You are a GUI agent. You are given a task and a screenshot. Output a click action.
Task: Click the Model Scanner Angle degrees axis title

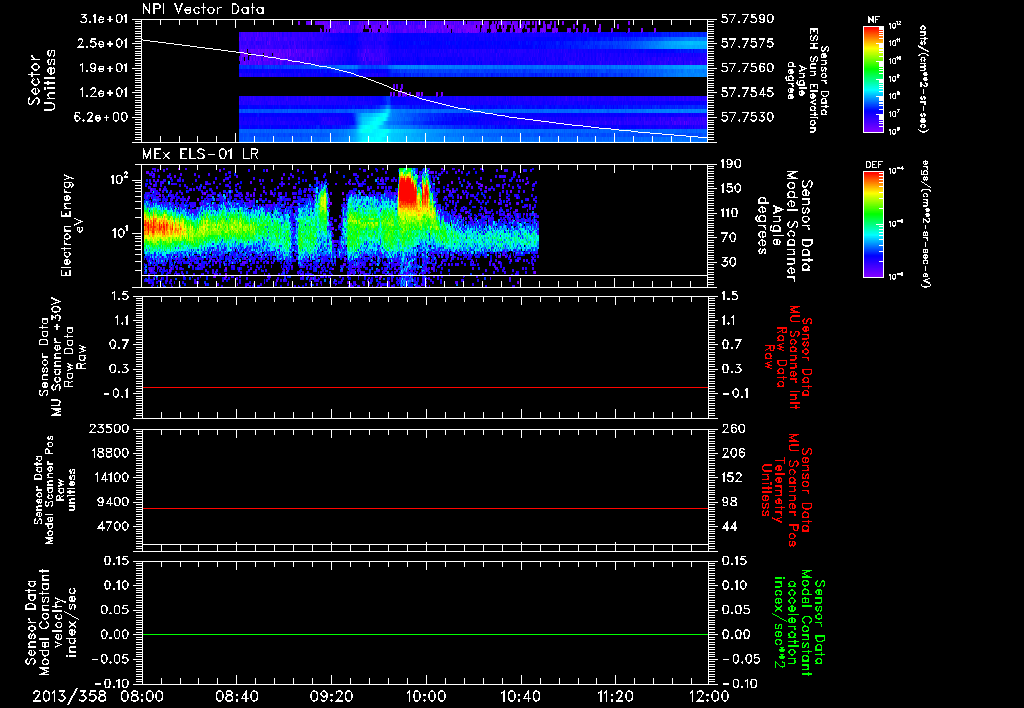coord(784,225)
